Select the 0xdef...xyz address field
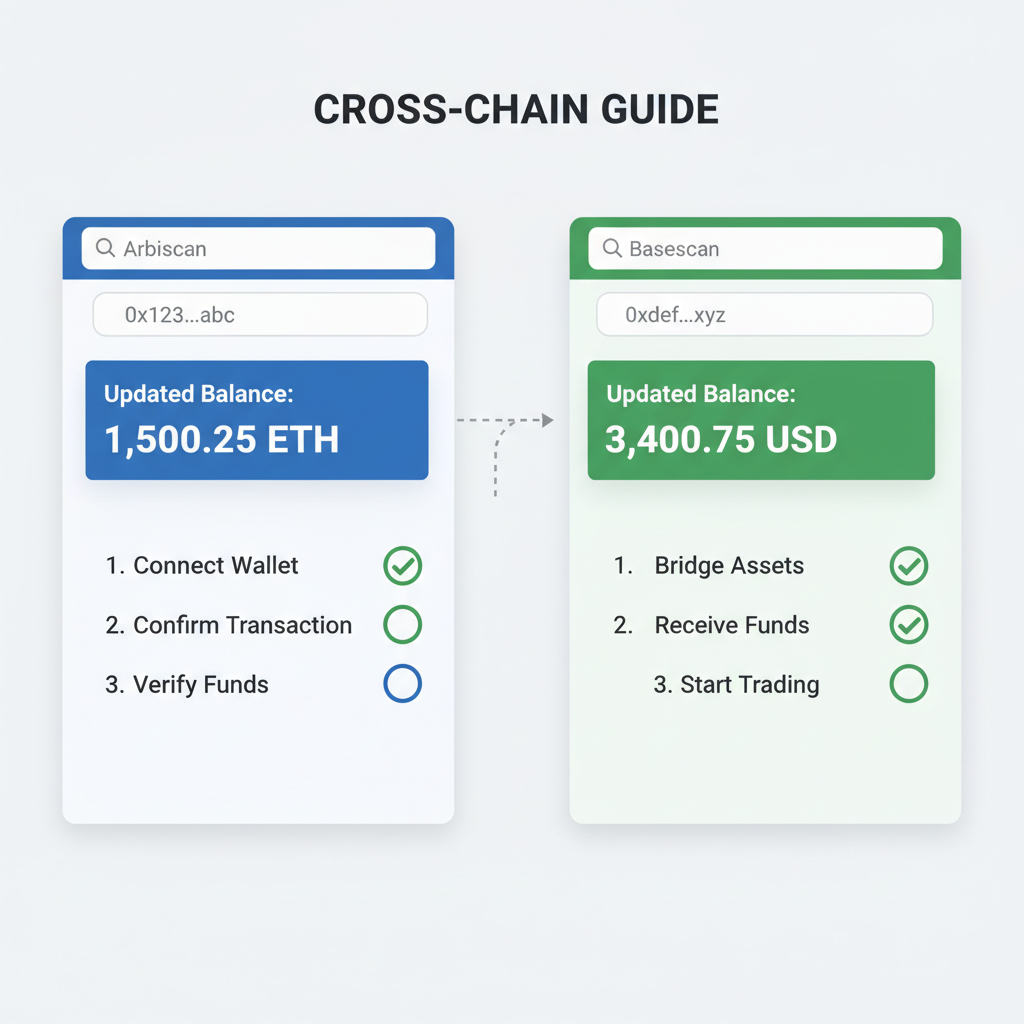This screenshot has width=1024, height=1024. [765, 315]
